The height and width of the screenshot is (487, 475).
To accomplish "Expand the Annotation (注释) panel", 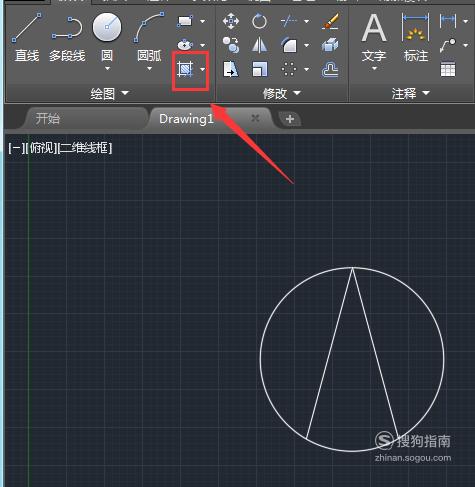I will 411,93.
